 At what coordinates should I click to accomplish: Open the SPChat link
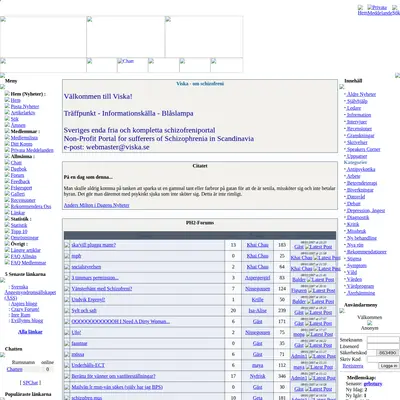pyautogui.click(x=30, y=383)
